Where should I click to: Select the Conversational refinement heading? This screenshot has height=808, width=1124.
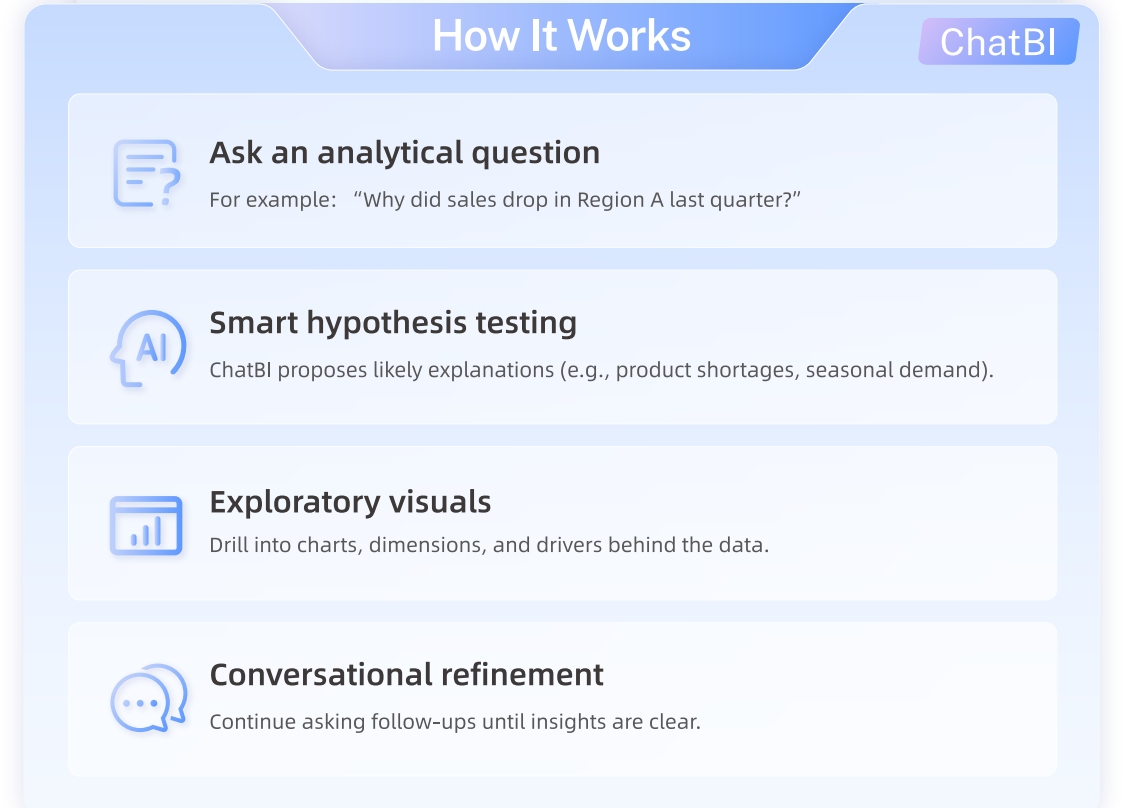pyautogui.click(x=406, y=674)
